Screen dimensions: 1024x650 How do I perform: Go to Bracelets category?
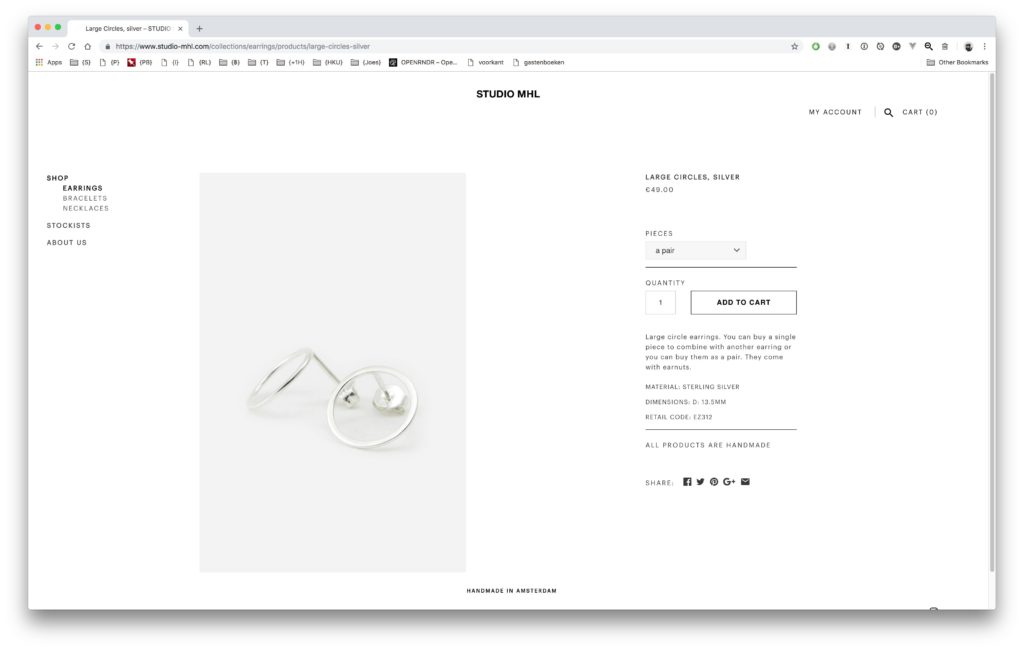pos(85,199)
